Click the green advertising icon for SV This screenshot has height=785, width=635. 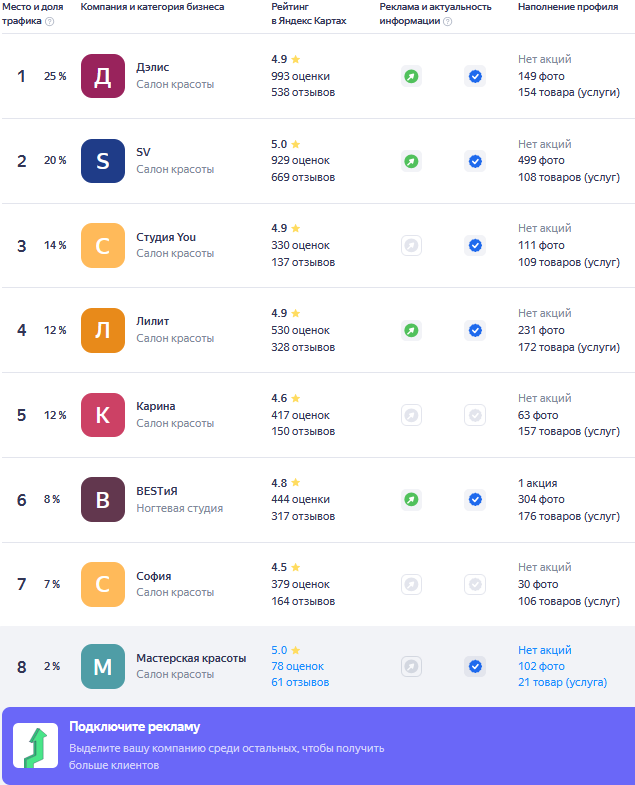pos(411,161)
